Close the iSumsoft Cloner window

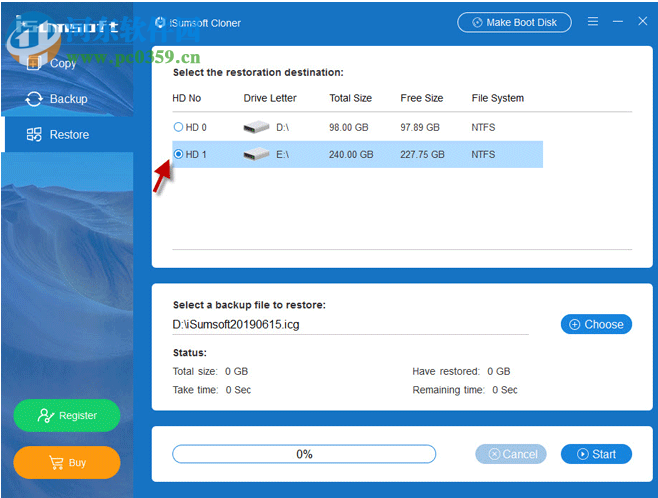tap(642, 21)
